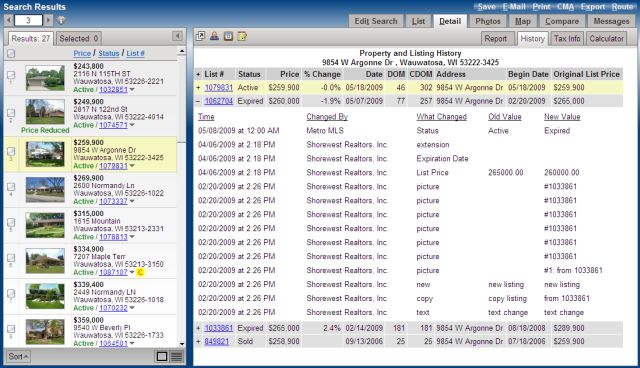
Task: Switch to the Report sub-tab
Action: (496, 39)
